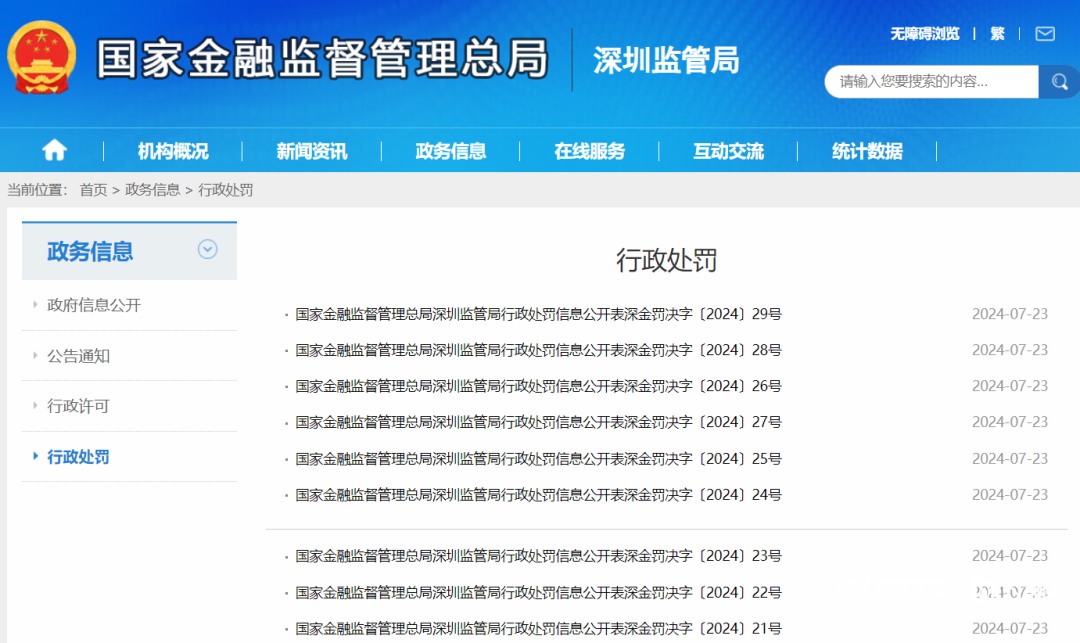The width and height of the screenshot is (1080, 643).
Task: Click the magnifier search button
Action: pos(1058,82)
